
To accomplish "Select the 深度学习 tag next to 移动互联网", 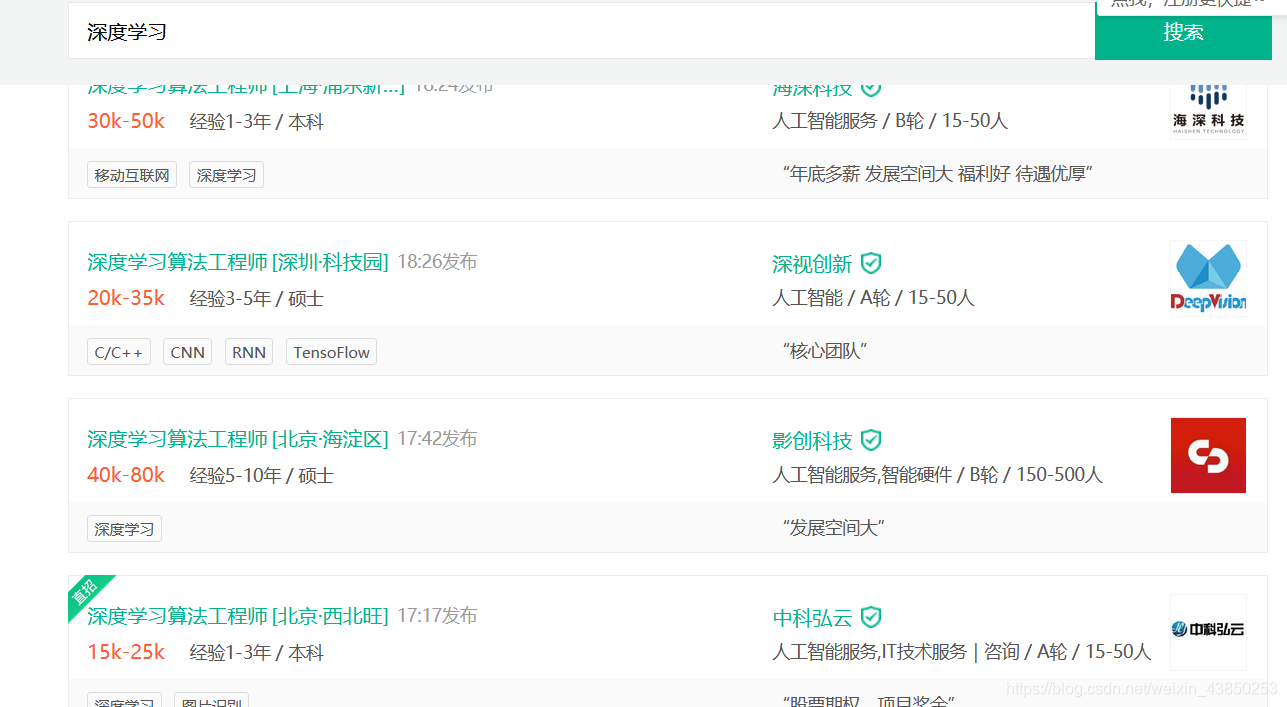I will click(x=226, y=175).
